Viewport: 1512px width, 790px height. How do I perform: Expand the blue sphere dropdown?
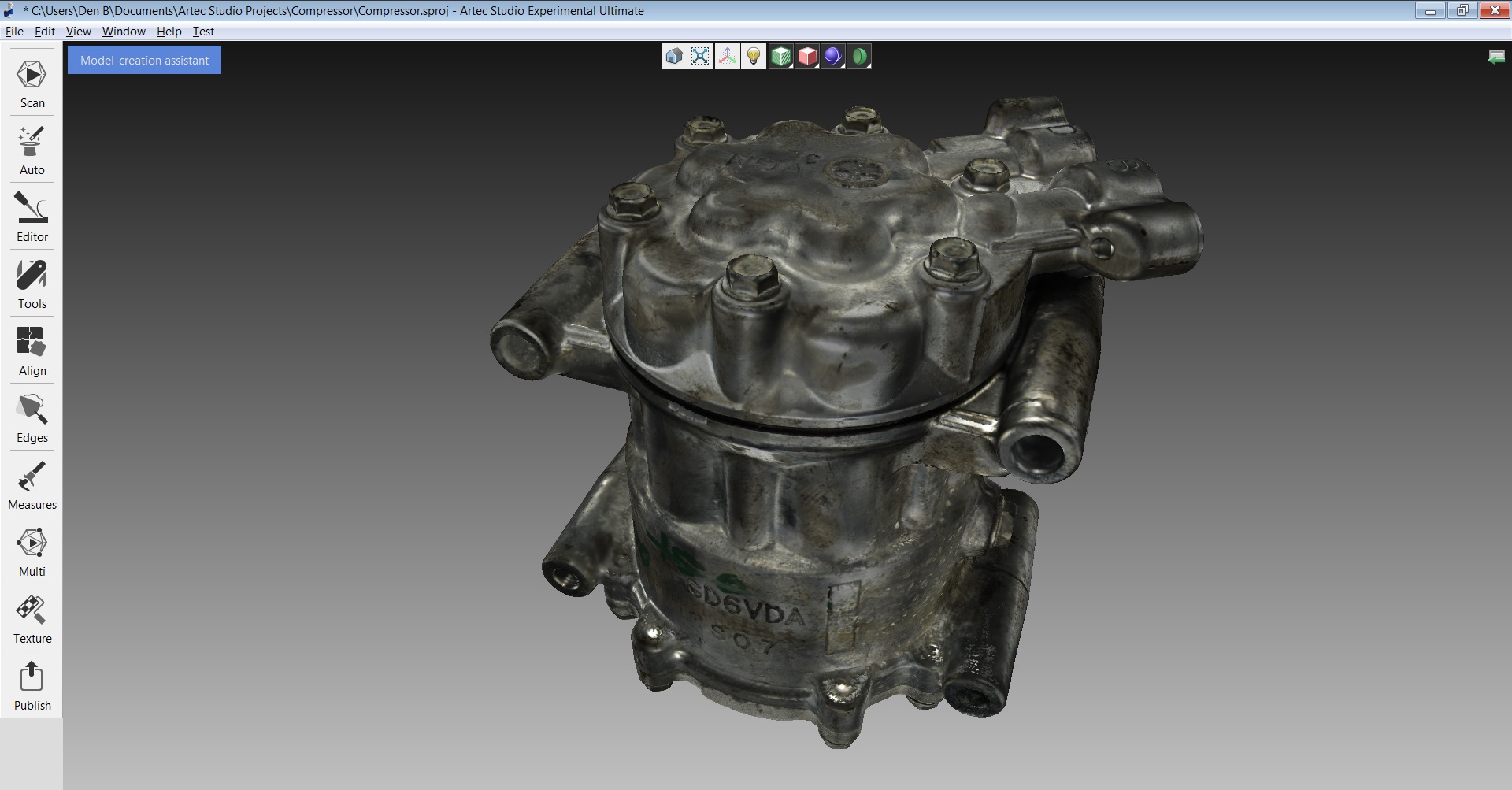(833, 56)
